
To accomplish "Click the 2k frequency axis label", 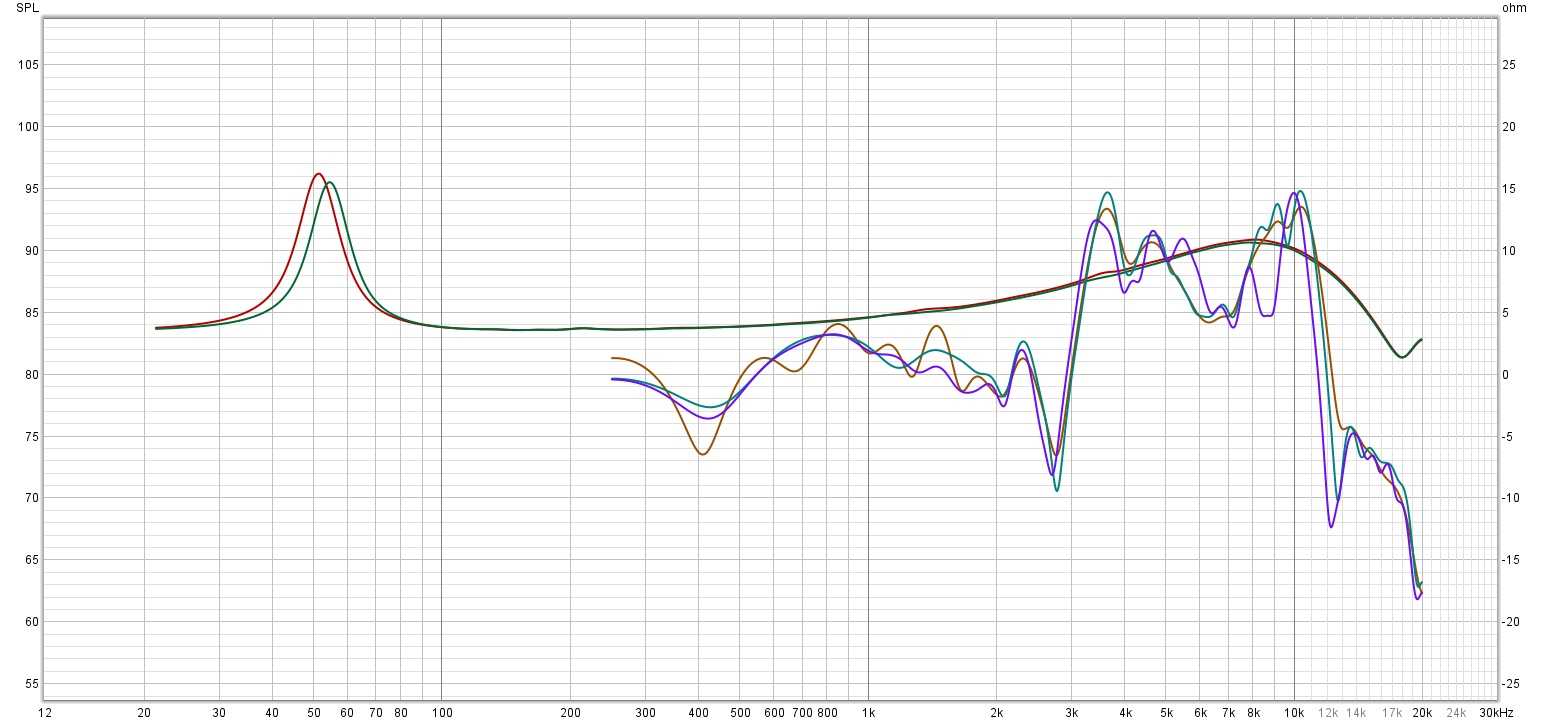I will click(996, 713).
